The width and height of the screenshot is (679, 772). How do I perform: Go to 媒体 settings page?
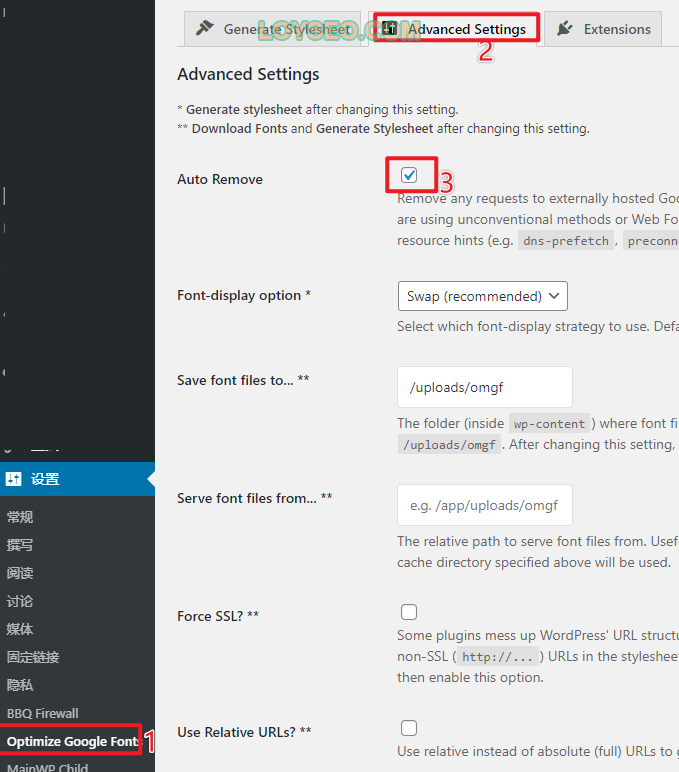[20, 629]
